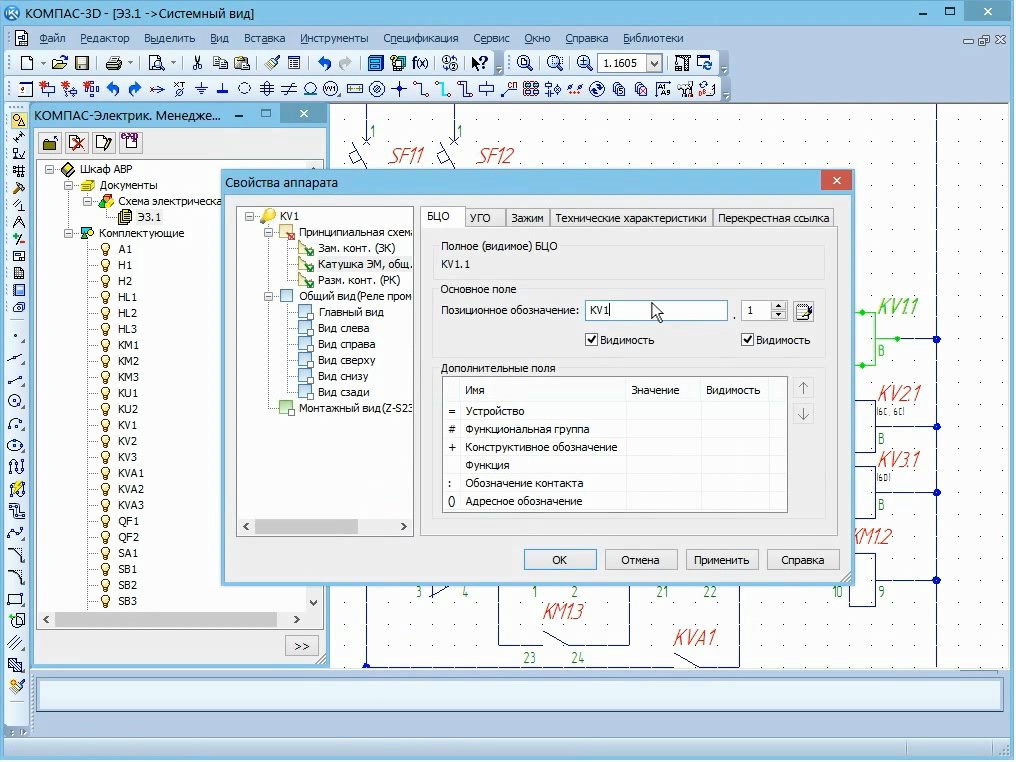Click the zoom-in magnifier next to scale box

pos(584,63)
